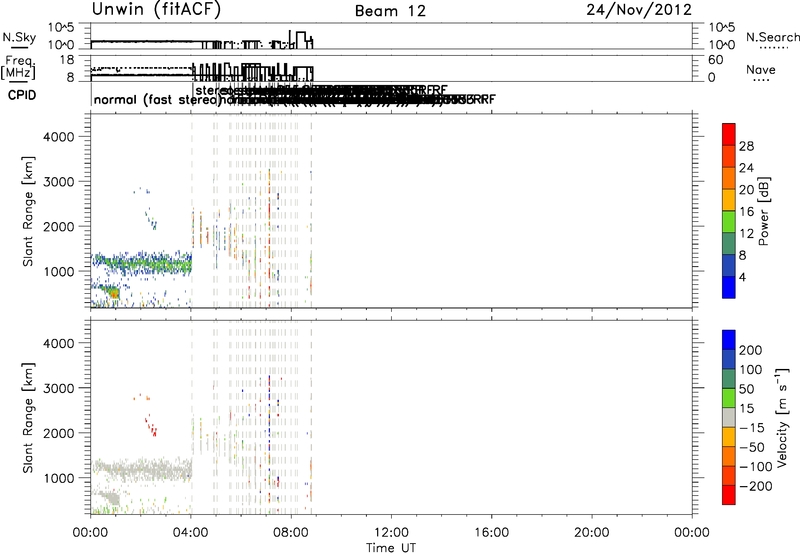The image size is (800, 554).
Task: Click the orange high-power patch near 500 km
Action: pyautogui.click(x=113, y=293)
